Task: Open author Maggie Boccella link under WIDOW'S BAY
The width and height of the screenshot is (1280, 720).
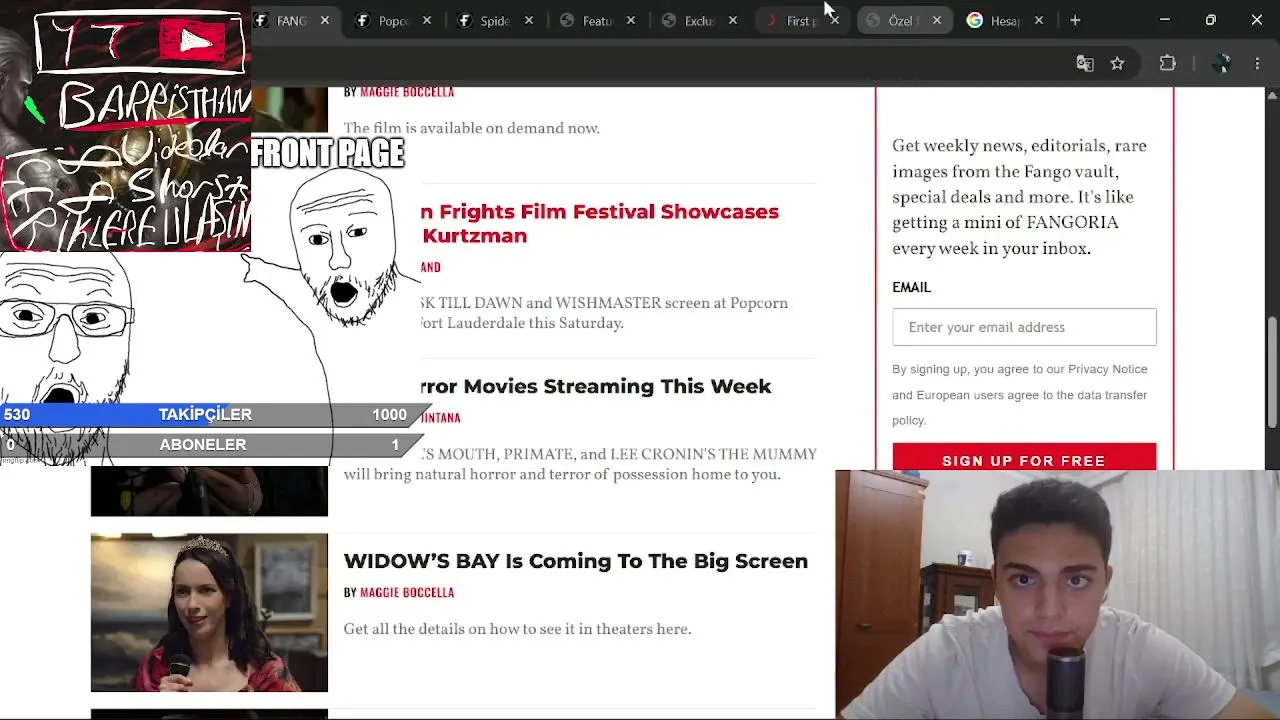Action: 407,592
